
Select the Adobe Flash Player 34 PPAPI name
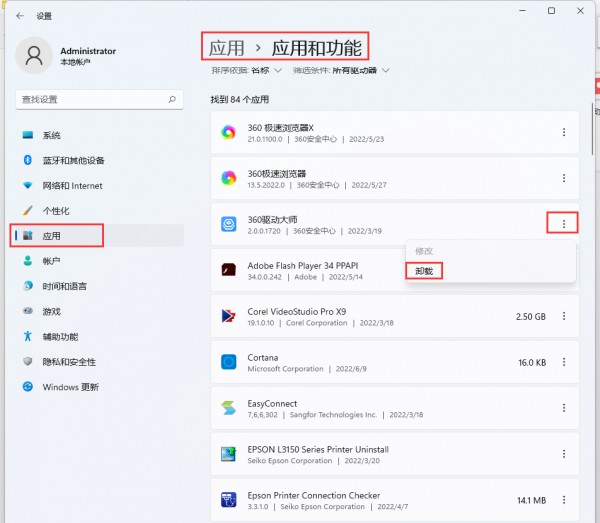tap(303, 266)
